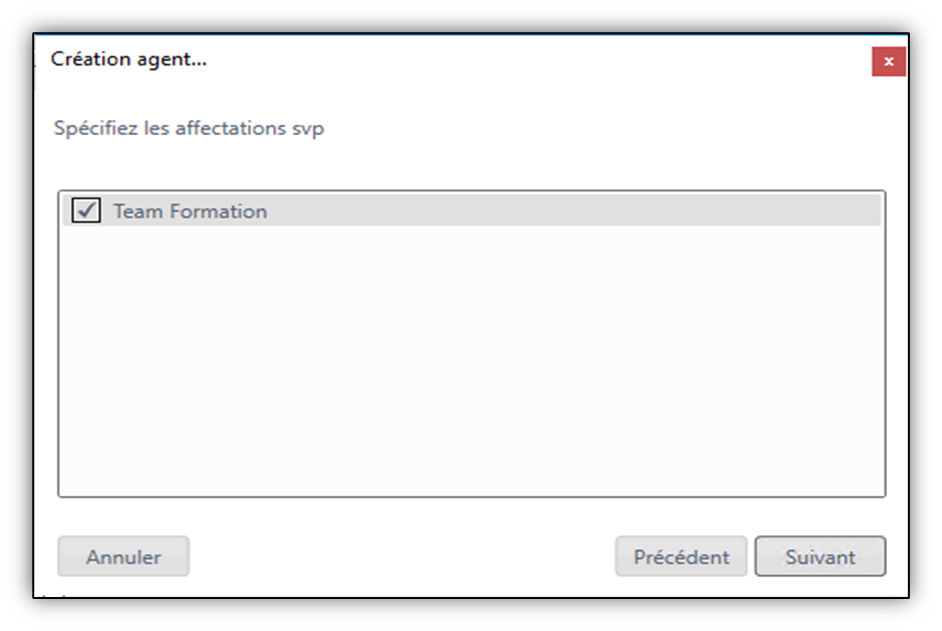Screen dimensions: 942x631
Task: Click the Team Formation label text
Action: [x=190, y=212]
